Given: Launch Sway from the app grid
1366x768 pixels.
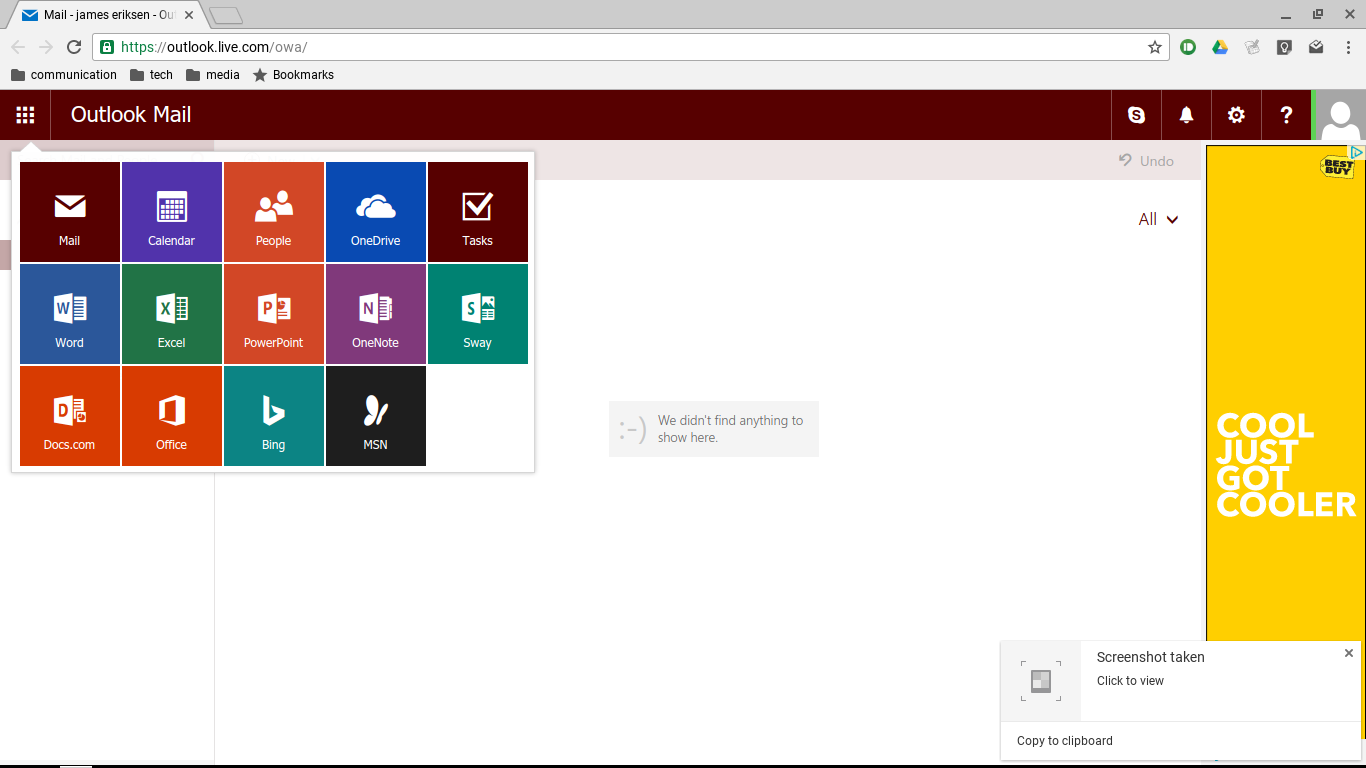Looking at the screenshot, I should (x=478, y=314).
